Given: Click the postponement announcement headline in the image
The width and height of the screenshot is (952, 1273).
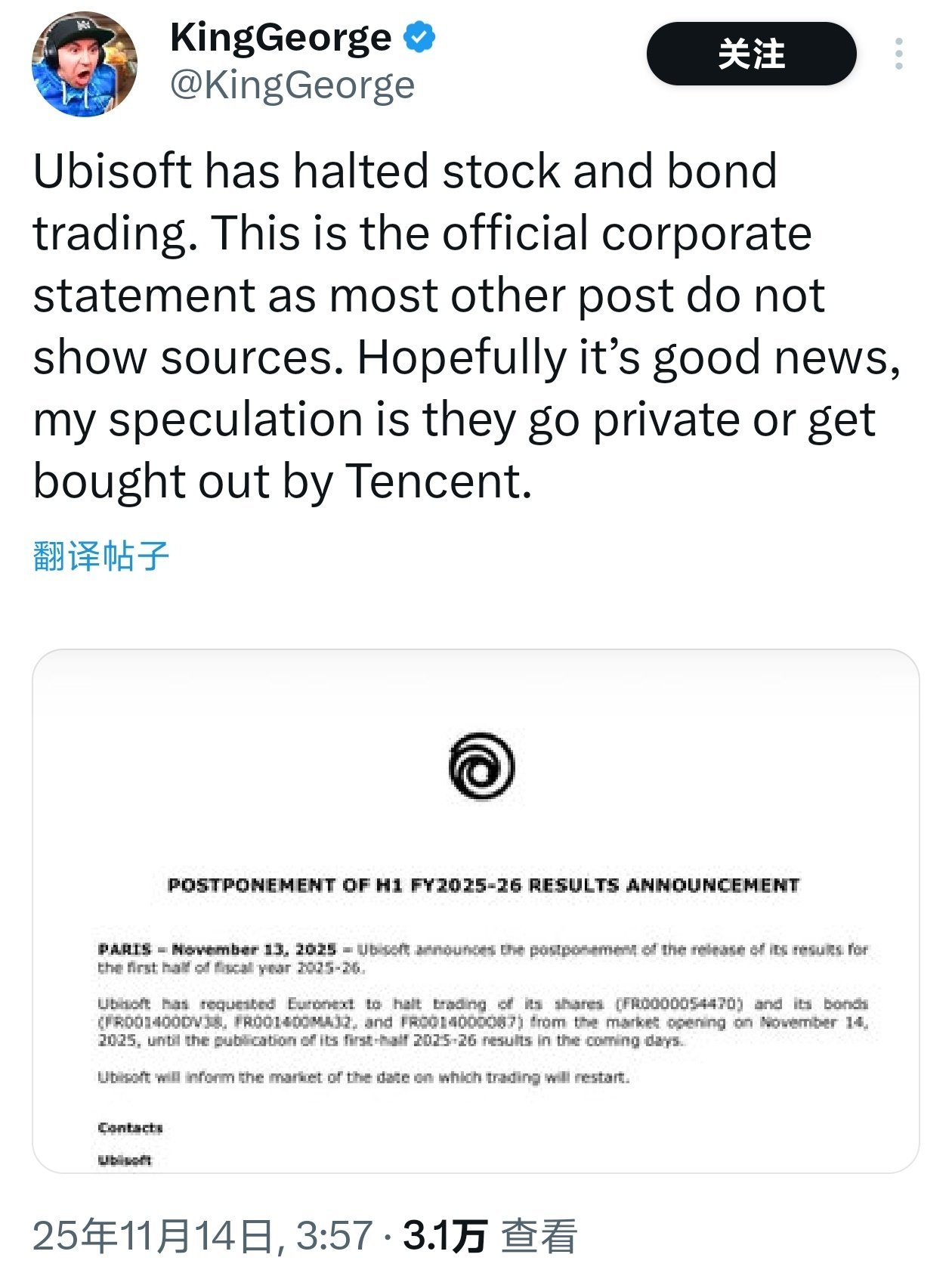Looking at the screenshot, I should point(483,885).
